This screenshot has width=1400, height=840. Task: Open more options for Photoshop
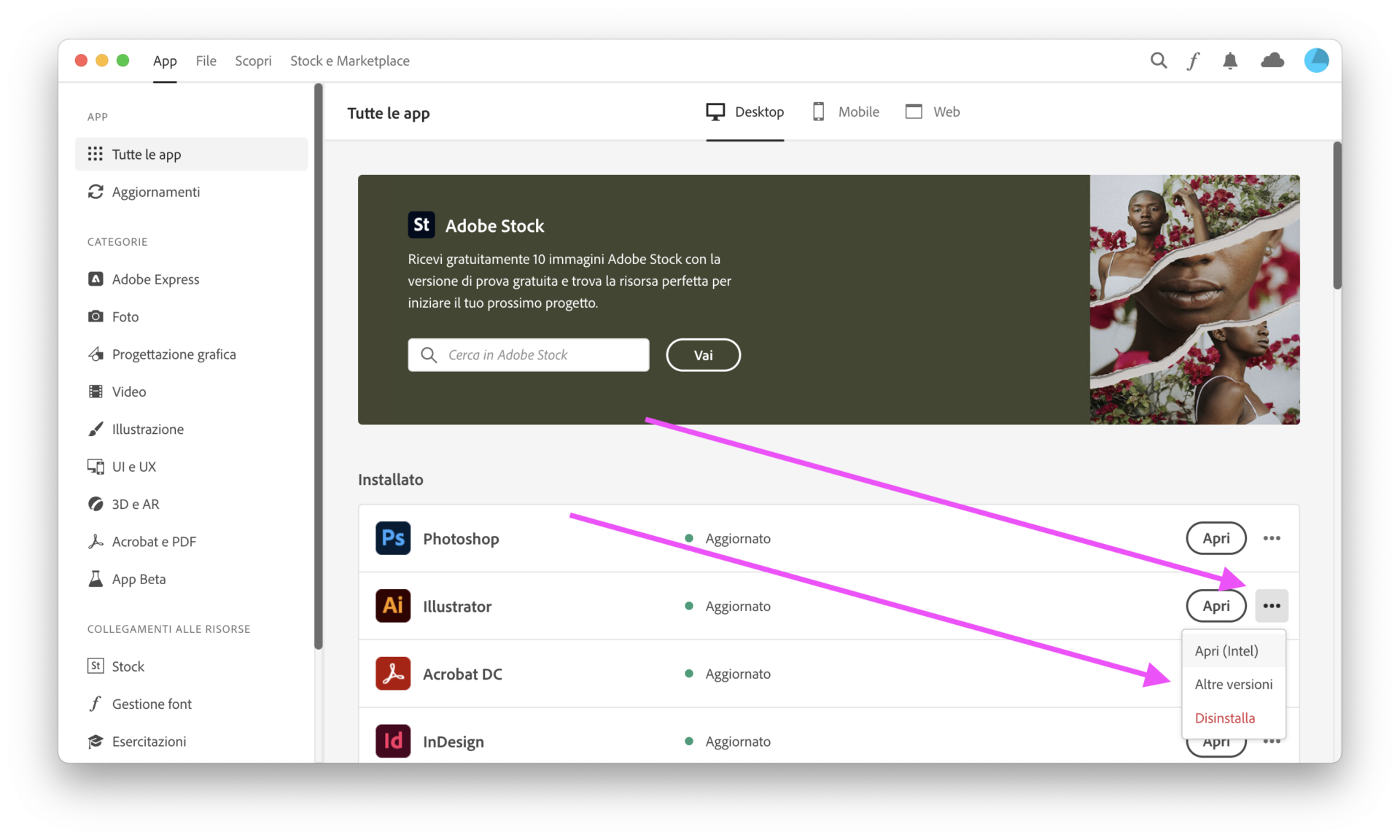pos(1272,538)
